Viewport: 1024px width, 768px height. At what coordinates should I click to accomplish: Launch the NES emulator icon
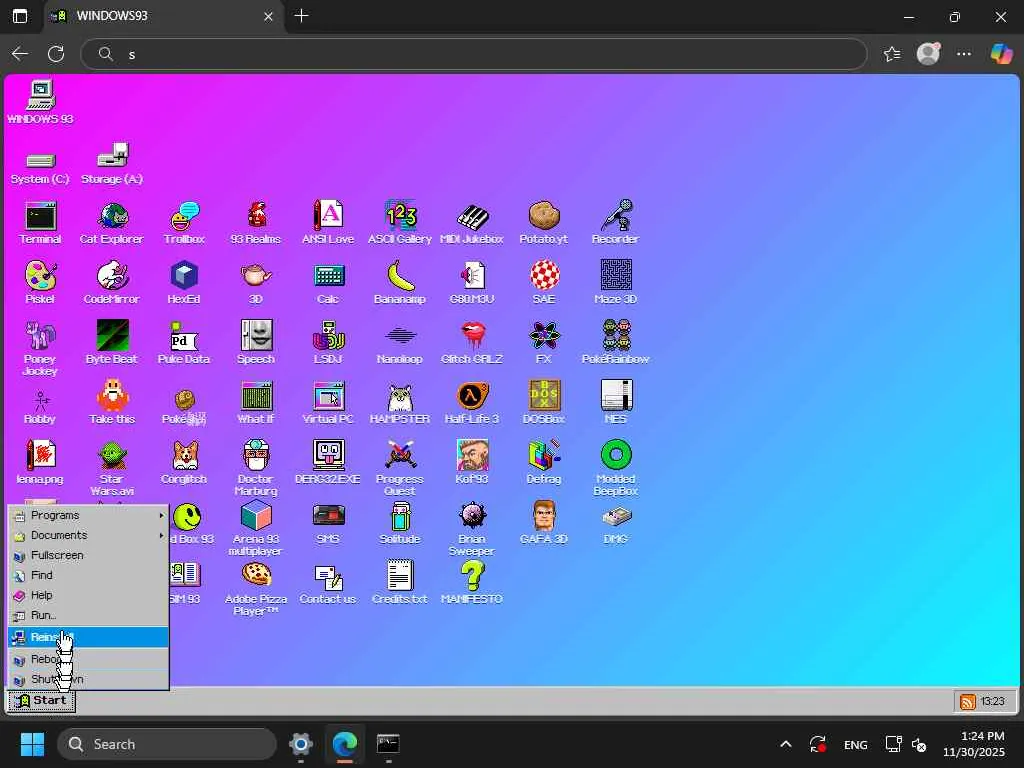(x=615, y=403)
